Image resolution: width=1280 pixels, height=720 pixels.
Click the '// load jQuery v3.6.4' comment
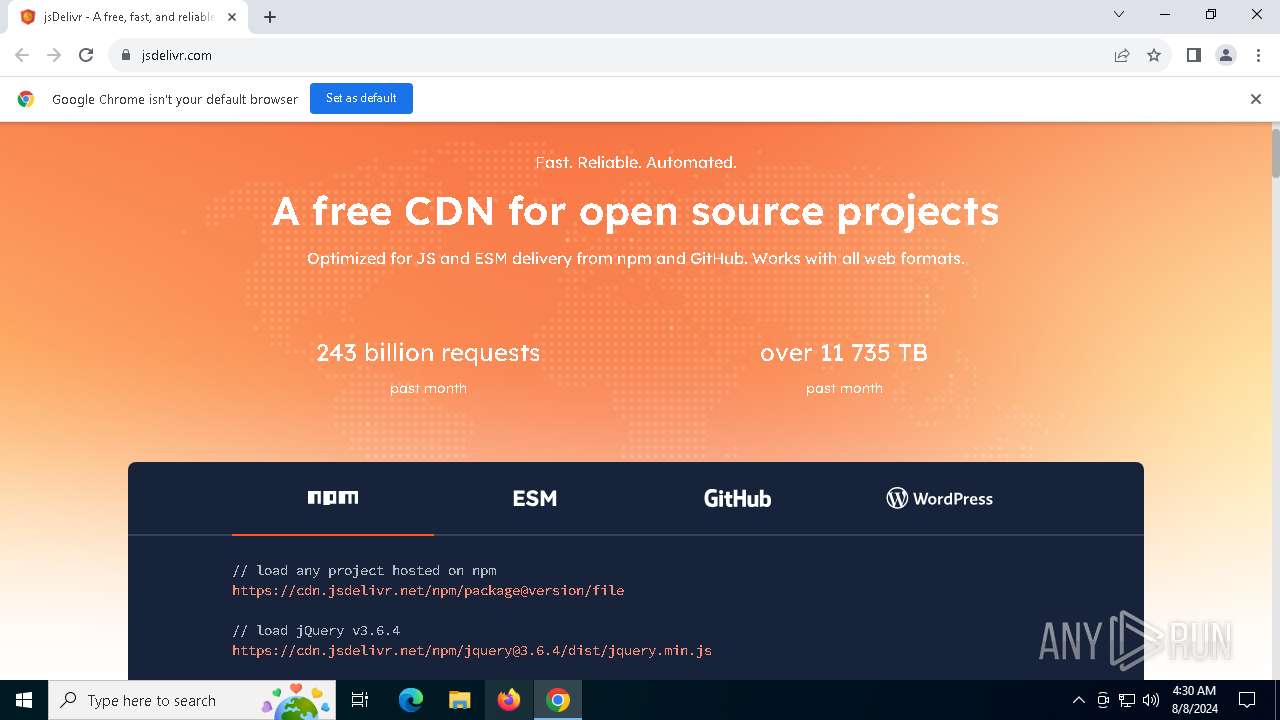pyautogui.click(x=316, y=630)
